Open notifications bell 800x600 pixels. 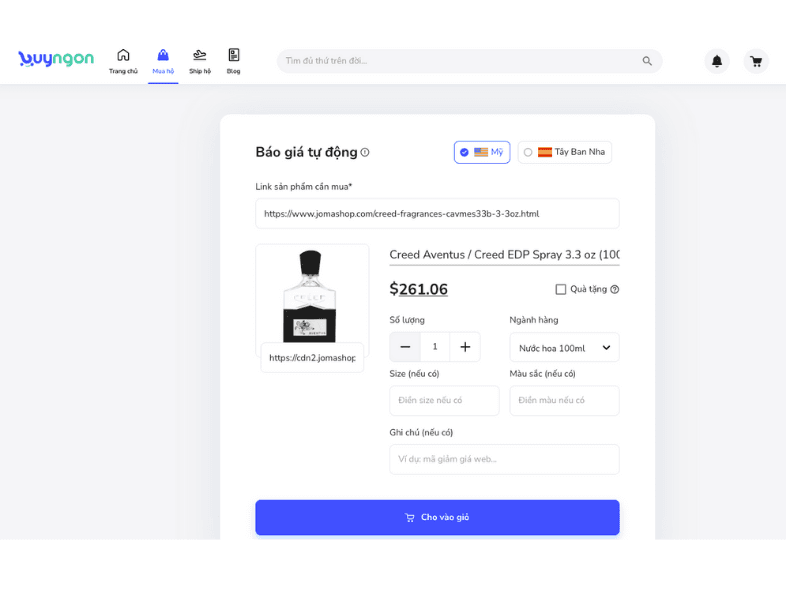pyautogui.click(x=717, y=61)
